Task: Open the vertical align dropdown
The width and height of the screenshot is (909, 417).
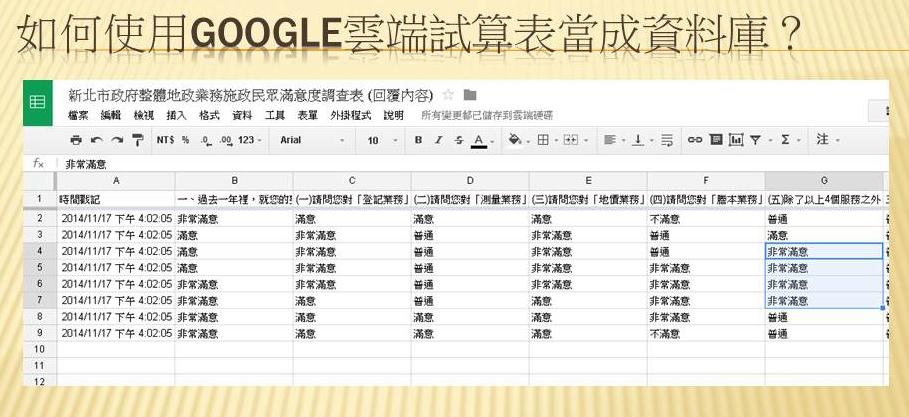Action: 641,140
